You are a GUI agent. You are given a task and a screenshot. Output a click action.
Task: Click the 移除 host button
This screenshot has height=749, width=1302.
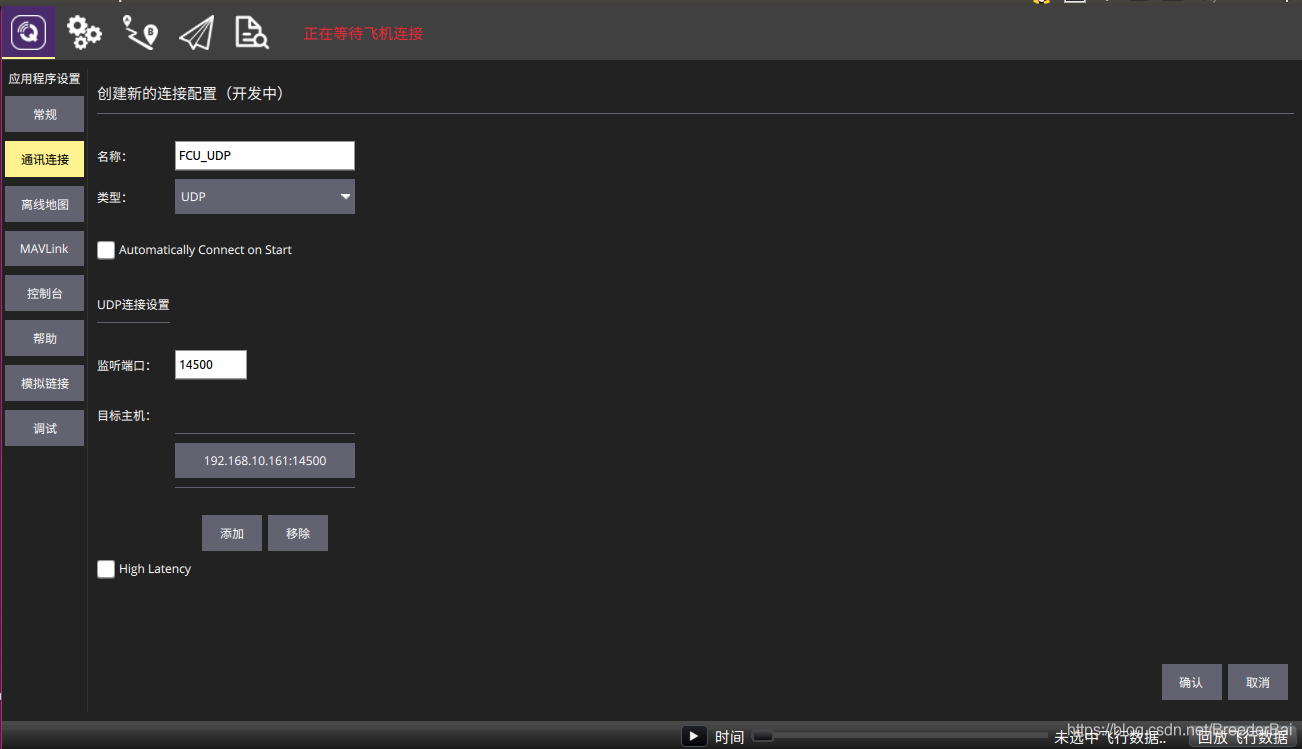coord(298,533)
